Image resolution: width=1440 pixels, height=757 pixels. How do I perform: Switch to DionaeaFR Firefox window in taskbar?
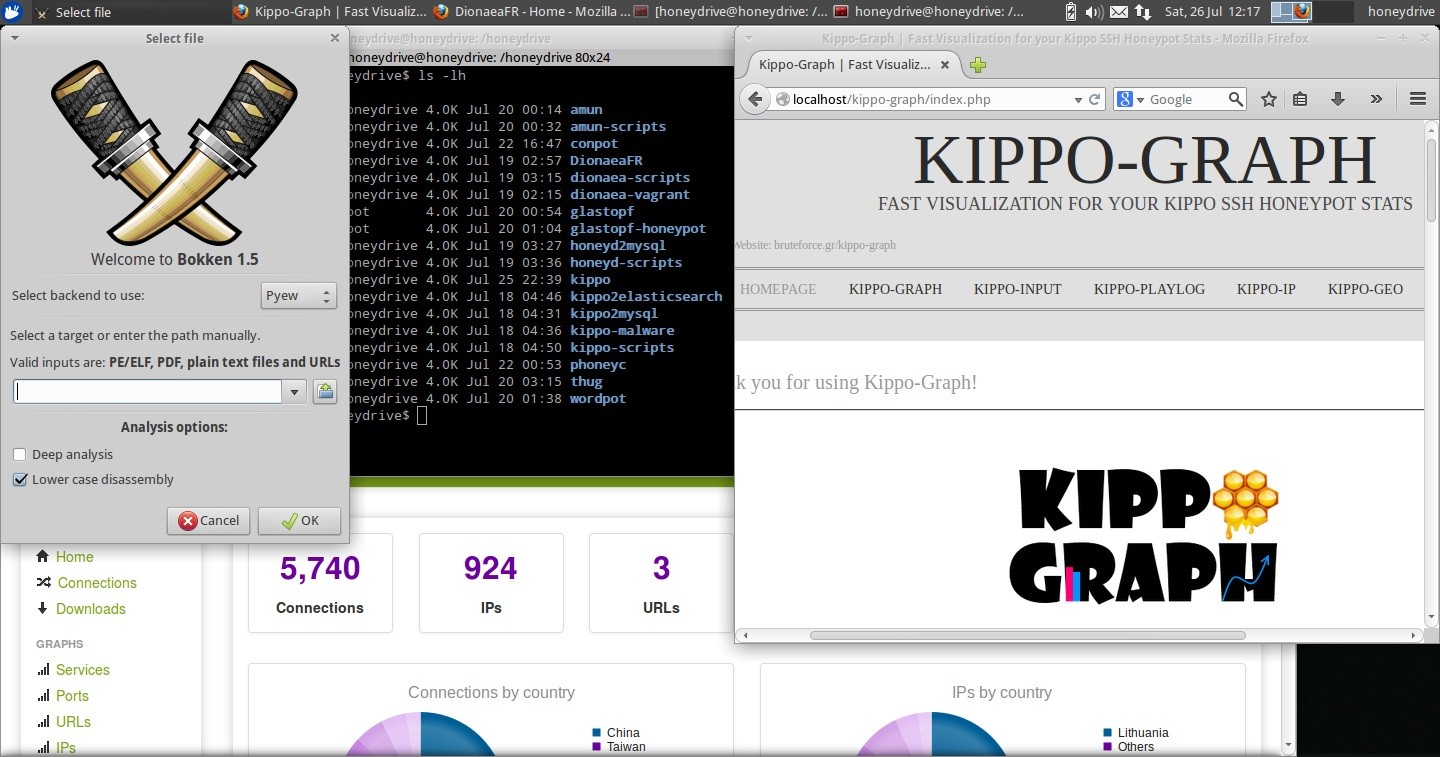click(x=531, y=12)
